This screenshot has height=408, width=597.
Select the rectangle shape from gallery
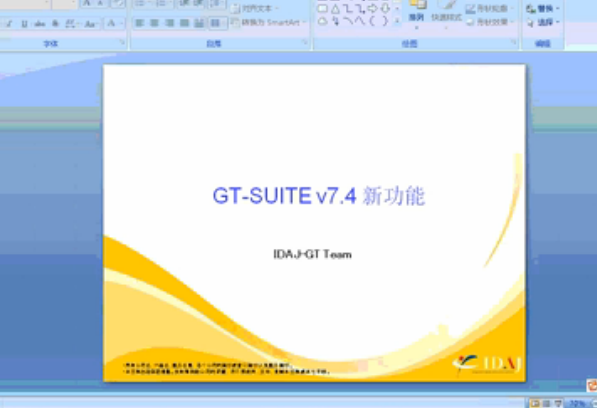click(x=322, y=9)
